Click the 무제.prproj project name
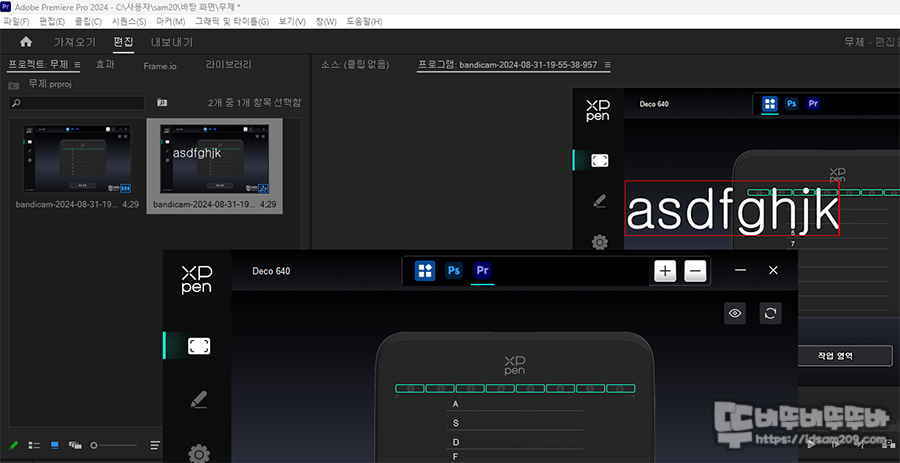Screen dimensions: 900x463 [50, 84]
